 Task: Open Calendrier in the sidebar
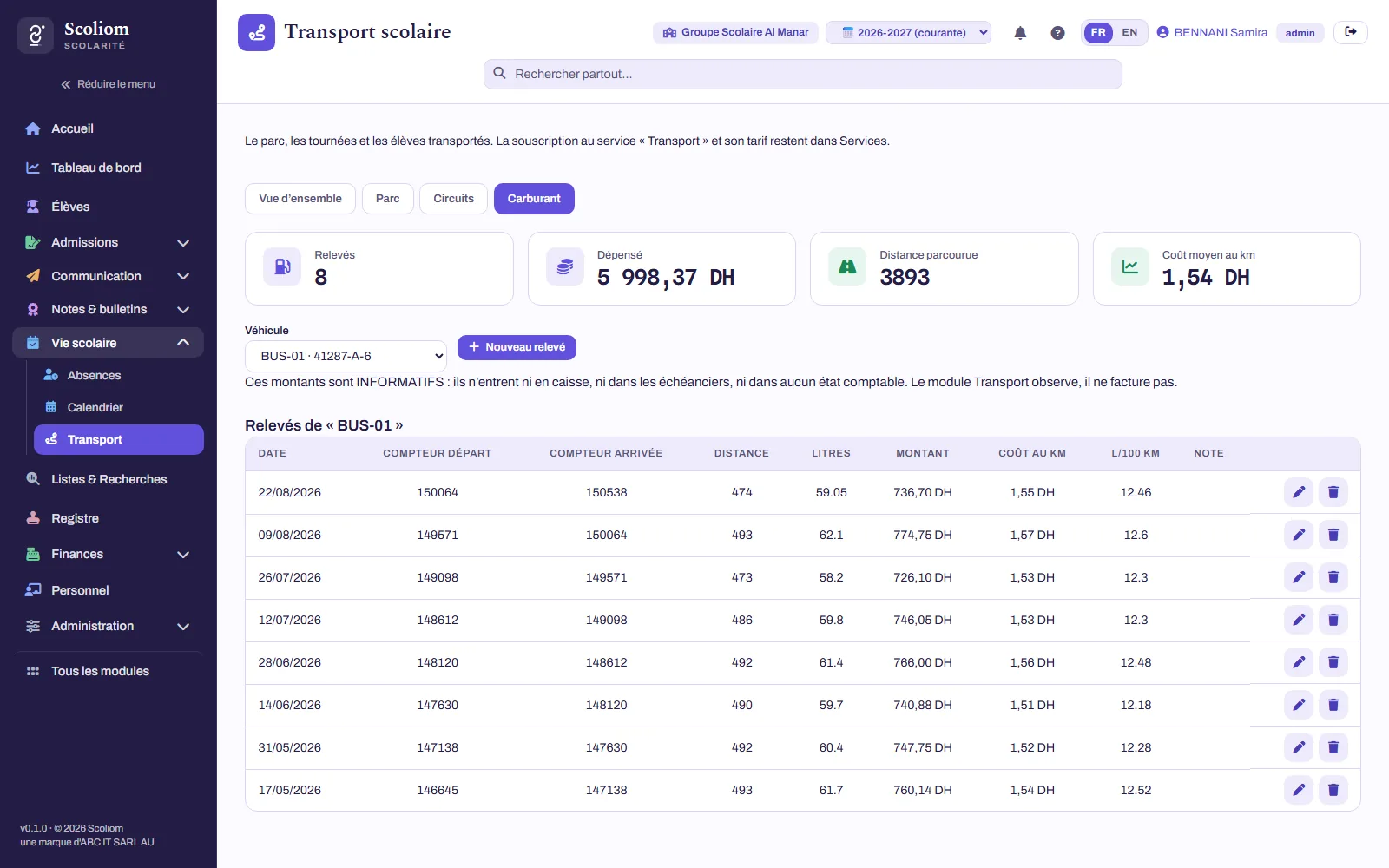click(119, 407)
